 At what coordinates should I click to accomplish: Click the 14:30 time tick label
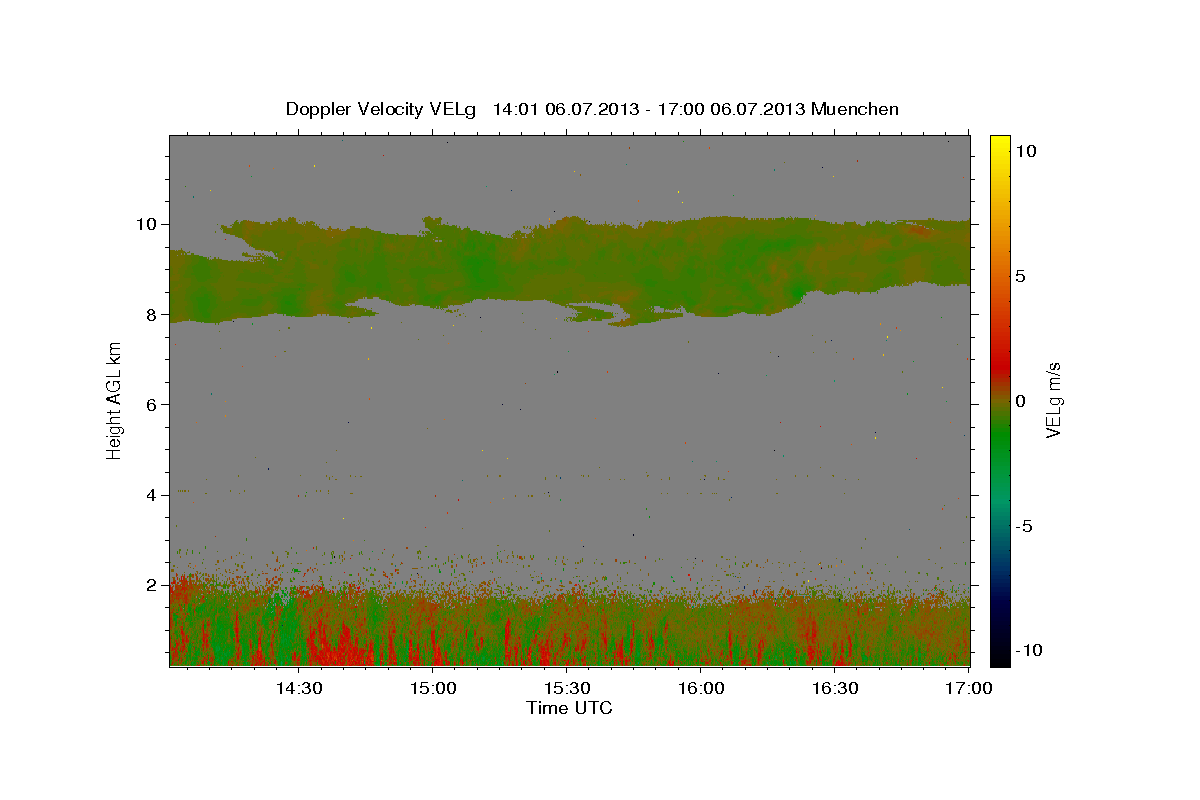tap(298, 688)
